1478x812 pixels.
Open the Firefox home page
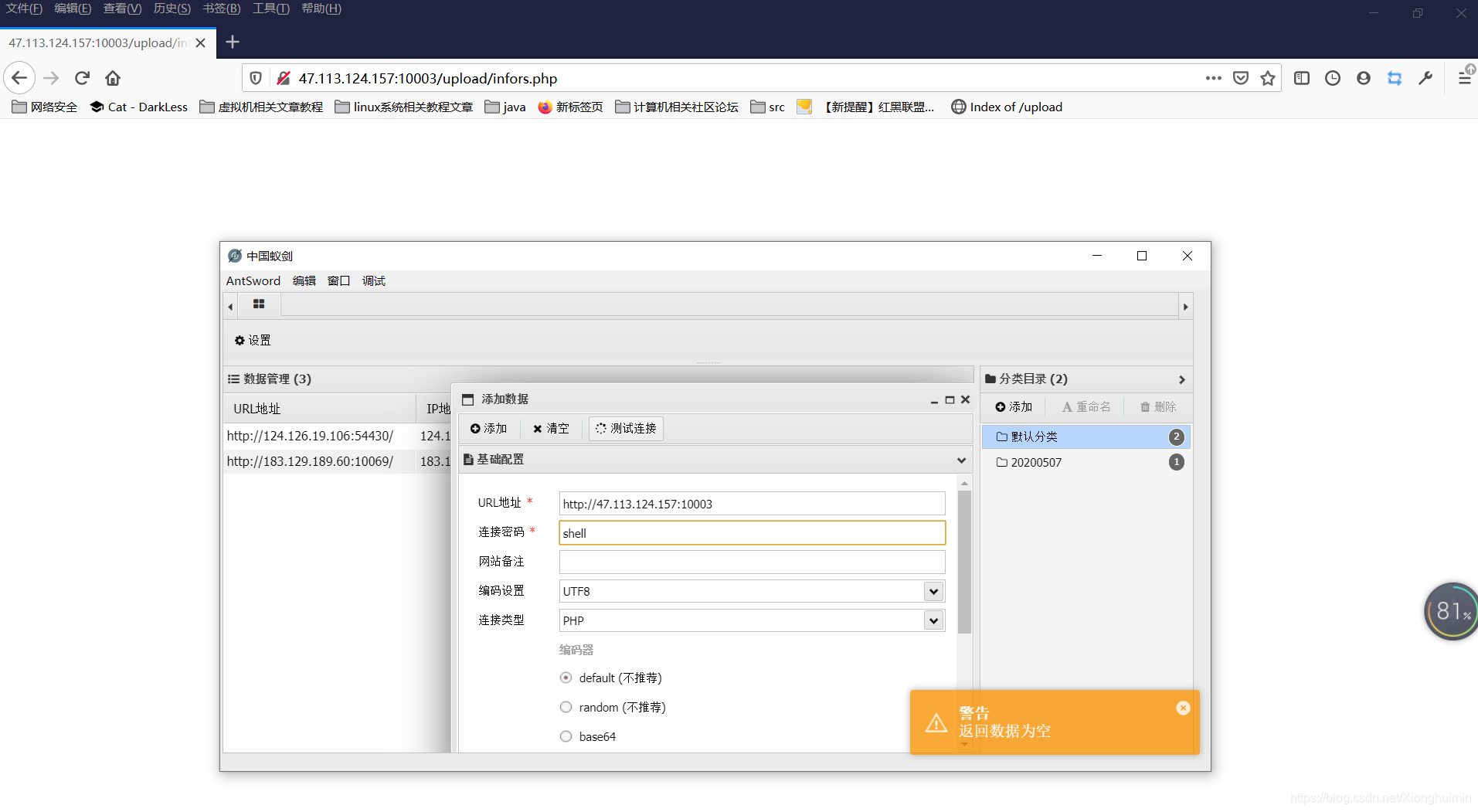coord(113,78)
